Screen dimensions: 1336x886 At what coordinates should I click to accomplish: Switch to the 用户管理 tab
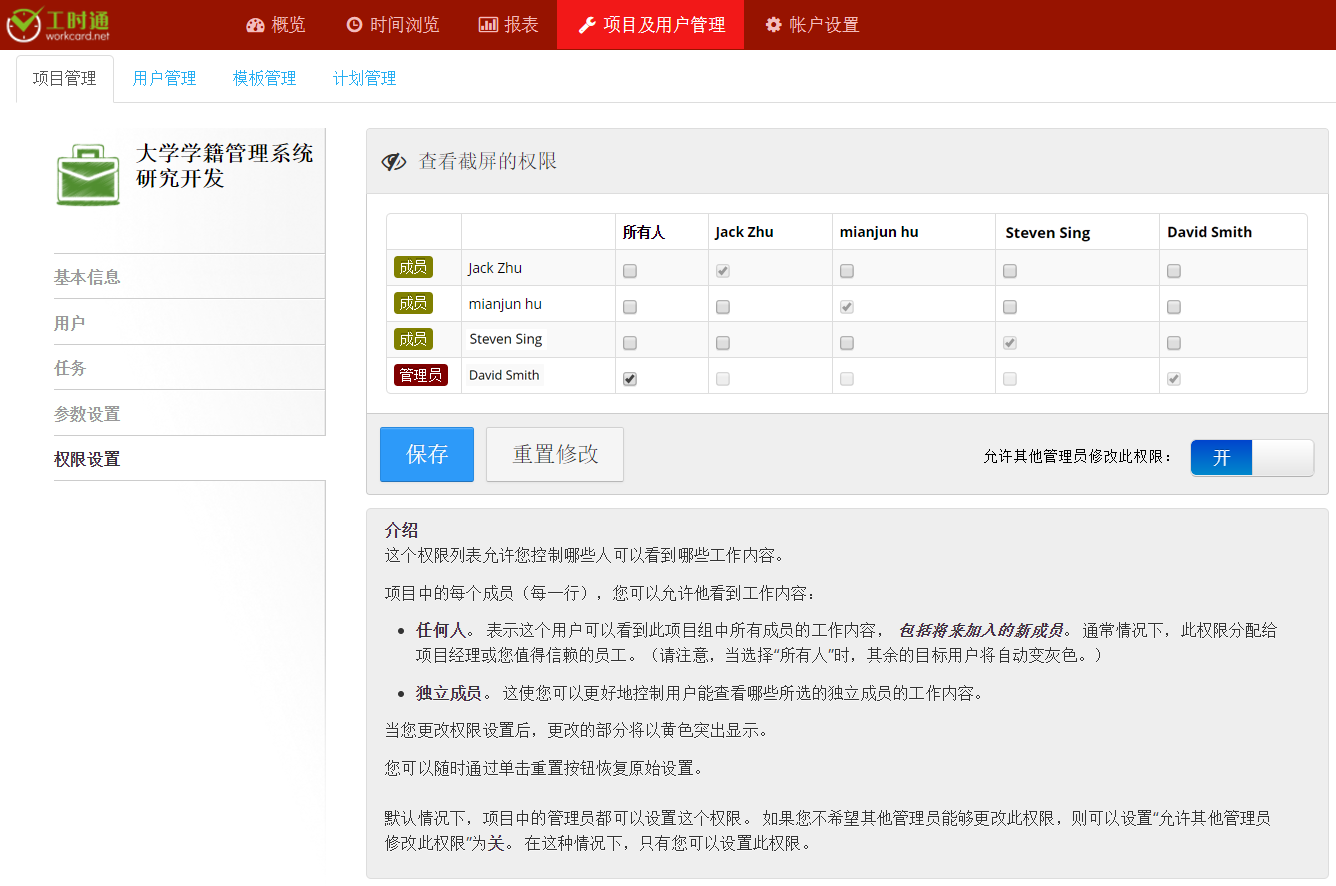tap(164, 79)
